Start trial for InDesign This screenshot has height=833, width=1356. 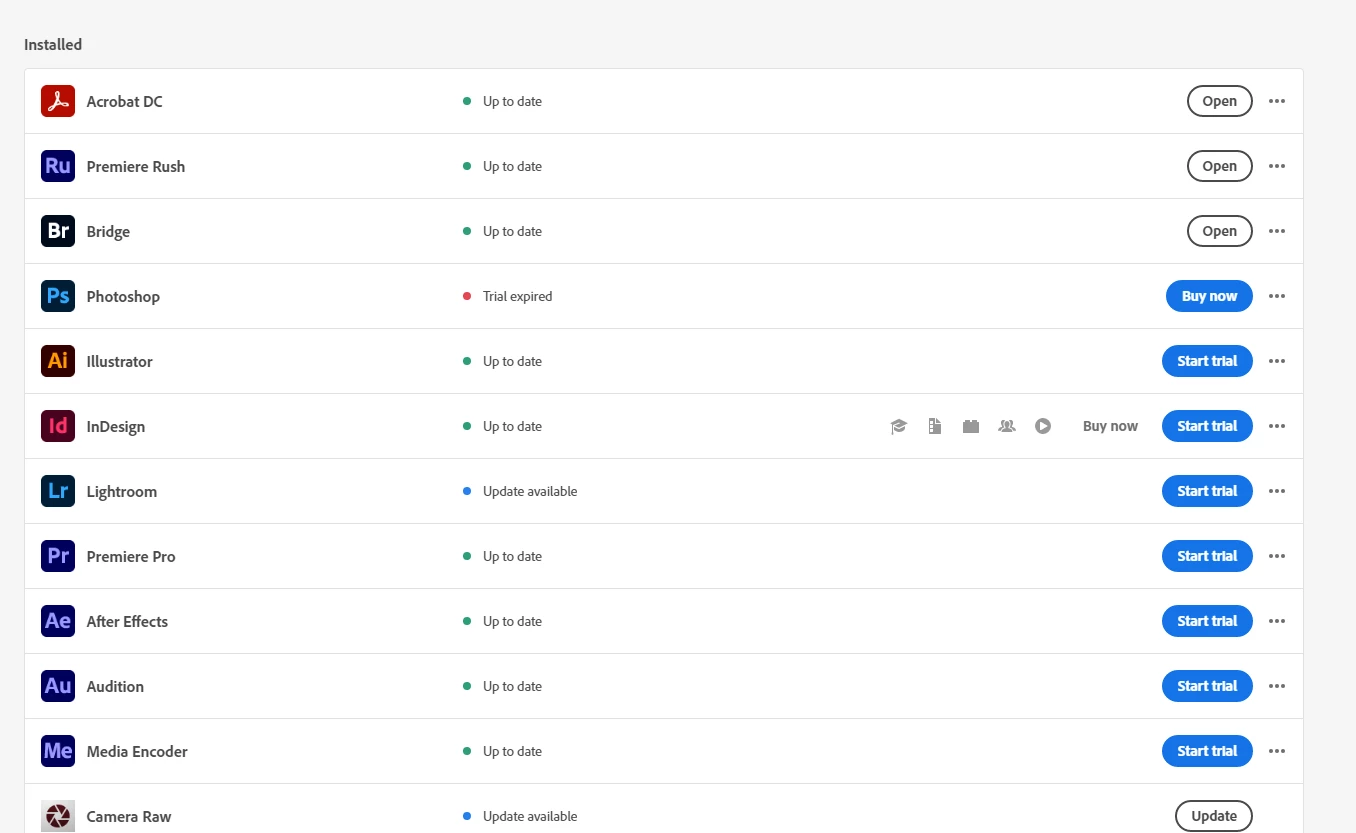click(1207, 426)
